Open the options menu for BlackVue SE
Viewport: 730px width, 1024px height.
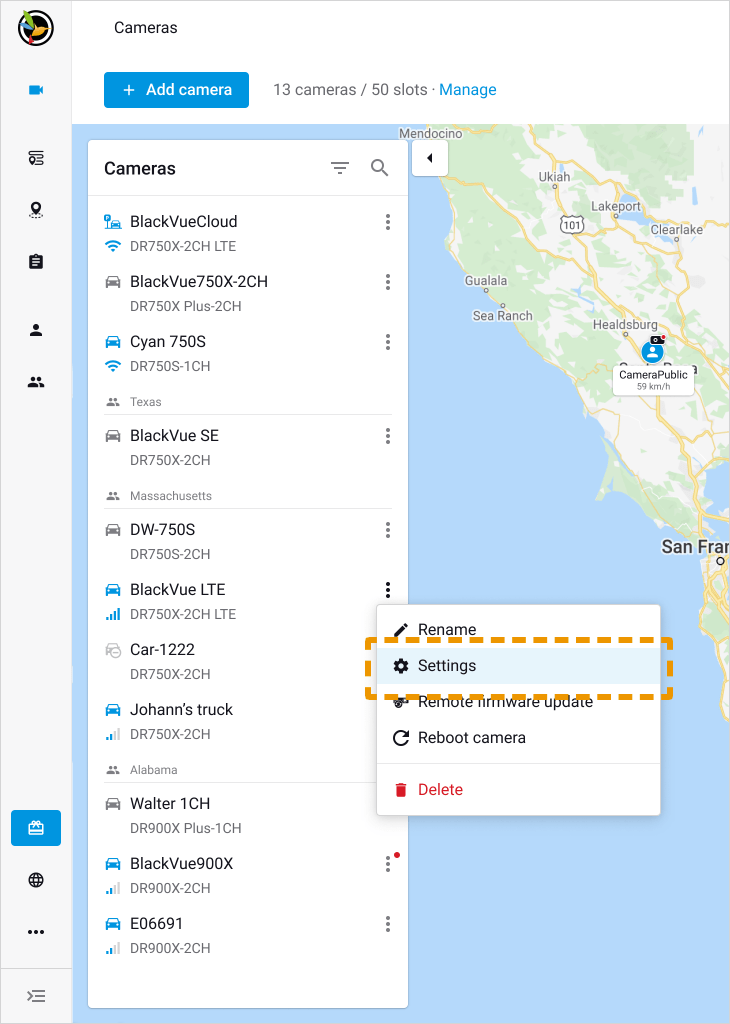pyautogui.click(x=388, y=436)
